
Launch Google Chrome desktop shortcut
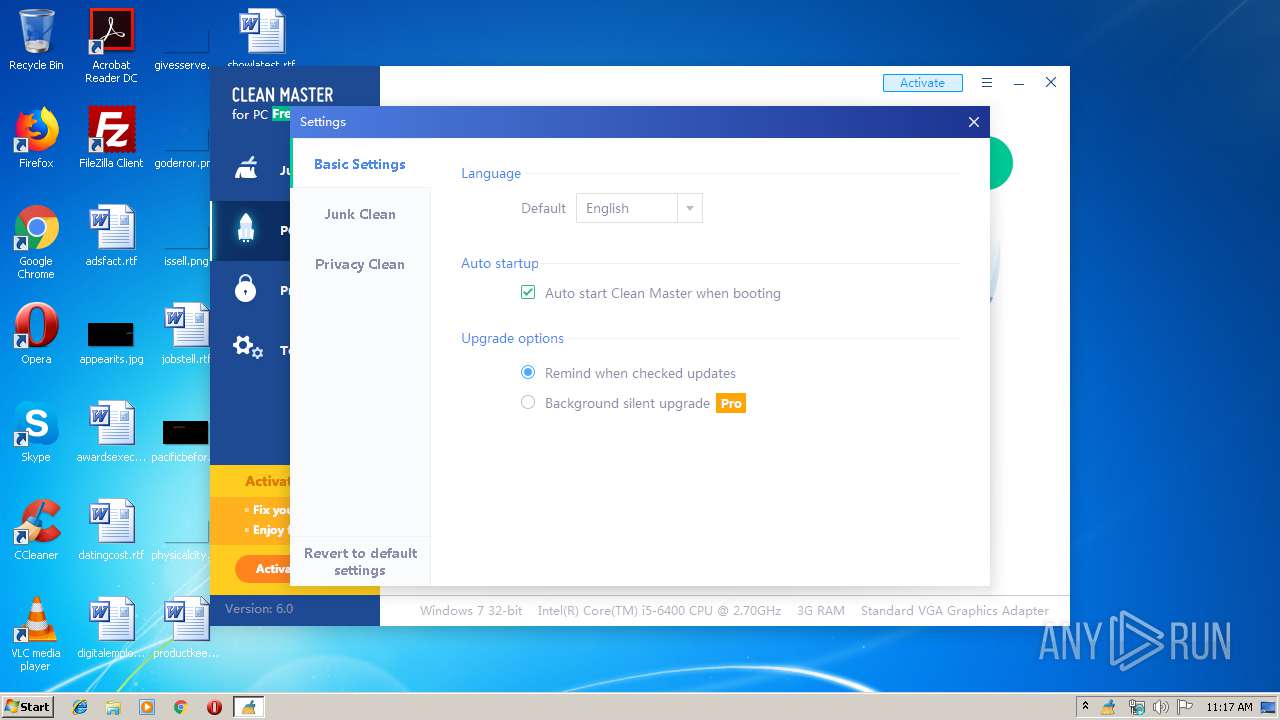[36, 243]
